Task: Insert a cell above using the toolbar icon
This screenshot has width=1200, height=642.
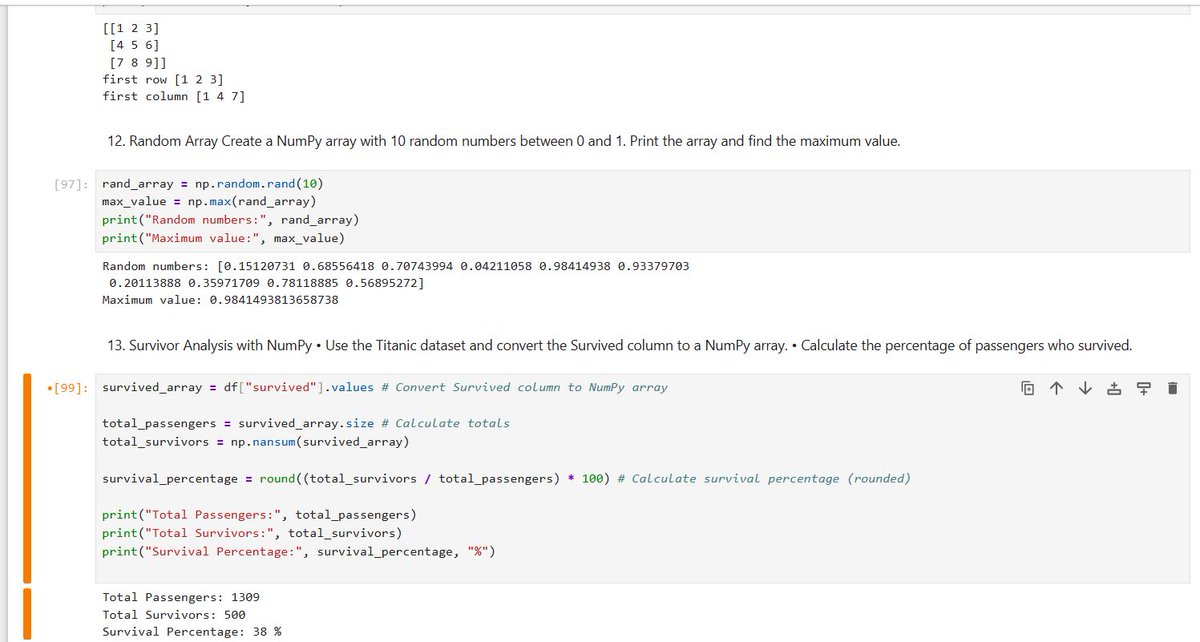Action: pyautogui.click(x=1114, y=388)
